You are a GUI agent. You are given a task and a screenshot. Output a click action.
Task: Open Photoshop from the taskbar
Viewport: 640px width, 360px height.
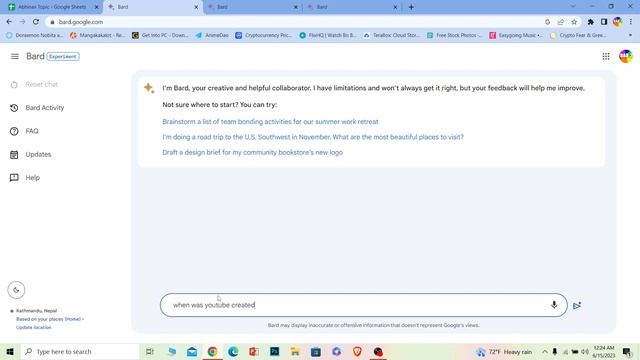click(x=274, y=351)
